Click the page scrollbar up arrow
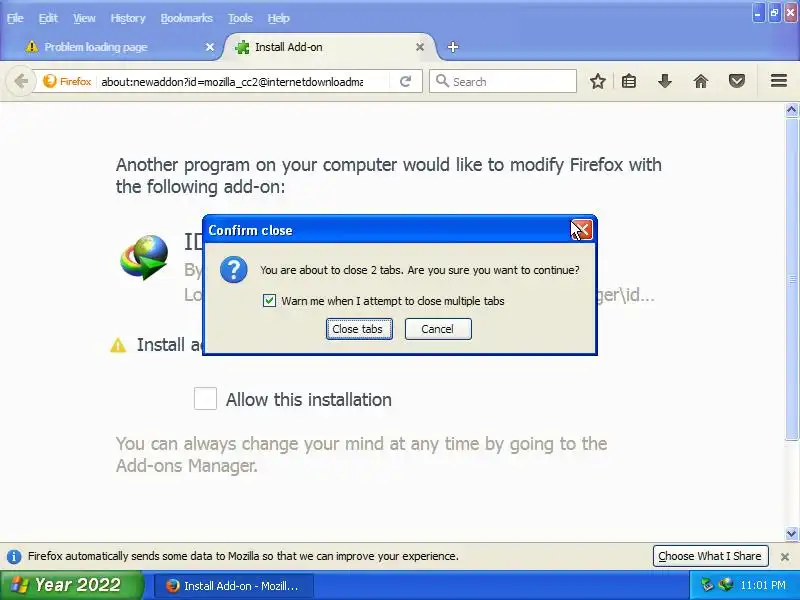 (791, 110)
